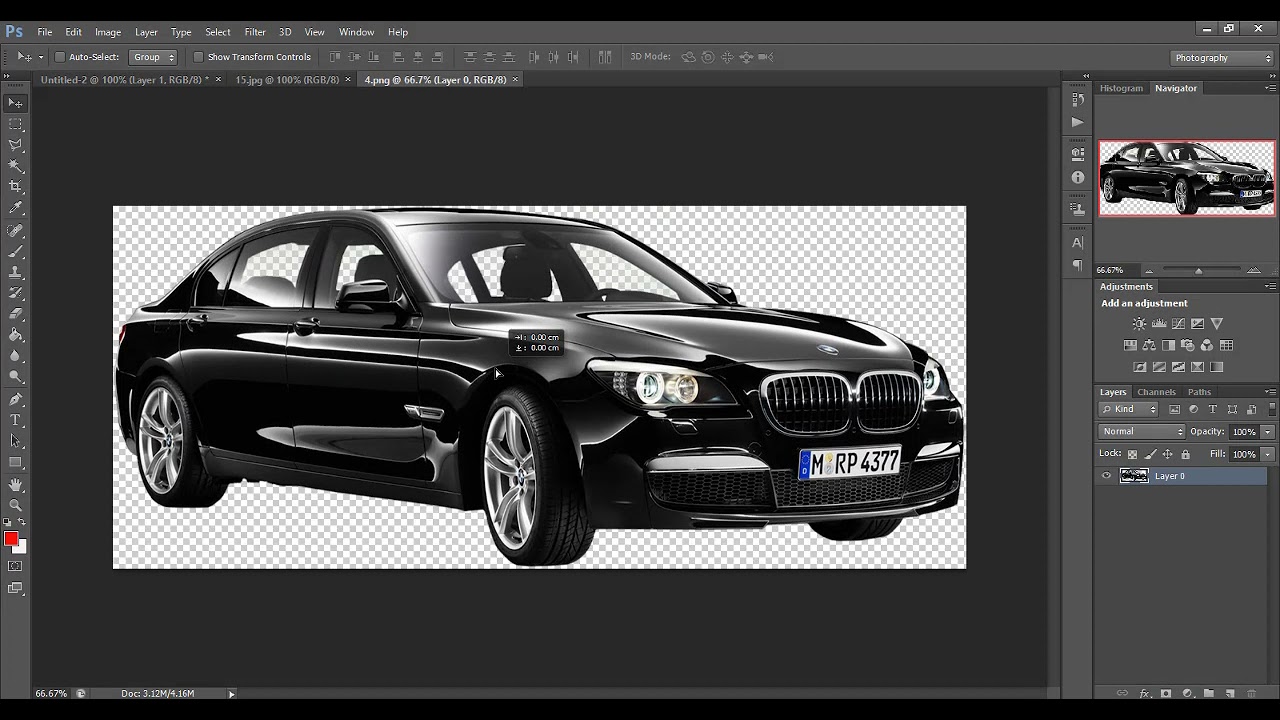The image size is (1280, 720).
Task: Add a Photo Filter adjustment
Action: [x=1188, y=345]
